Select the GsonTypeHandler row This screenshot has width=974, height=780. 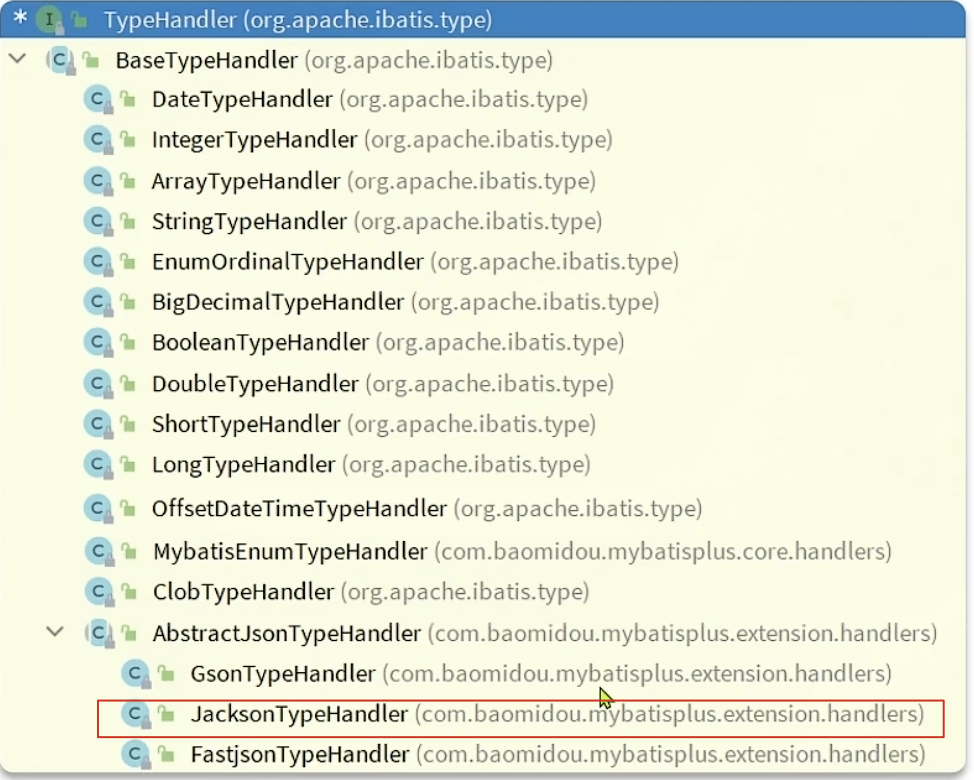[483, 674]
